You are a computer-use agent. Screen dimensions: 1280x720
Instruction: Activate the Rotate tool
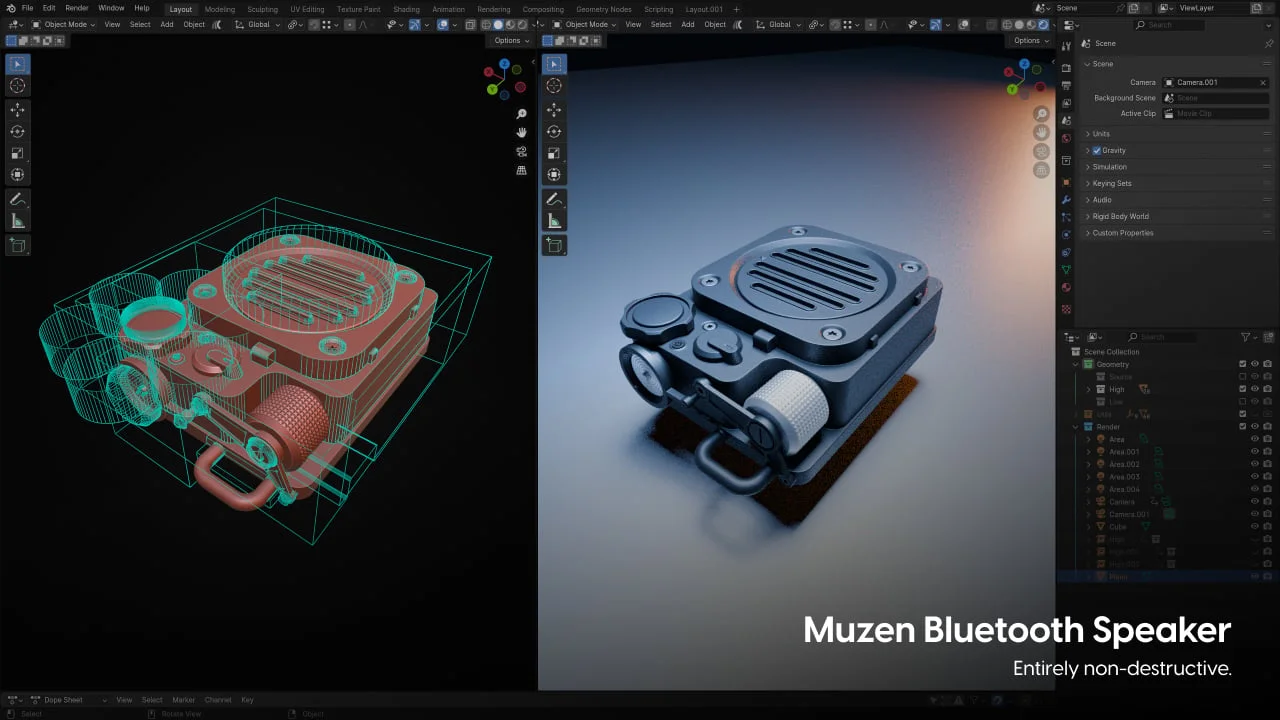tap(17, 130)
